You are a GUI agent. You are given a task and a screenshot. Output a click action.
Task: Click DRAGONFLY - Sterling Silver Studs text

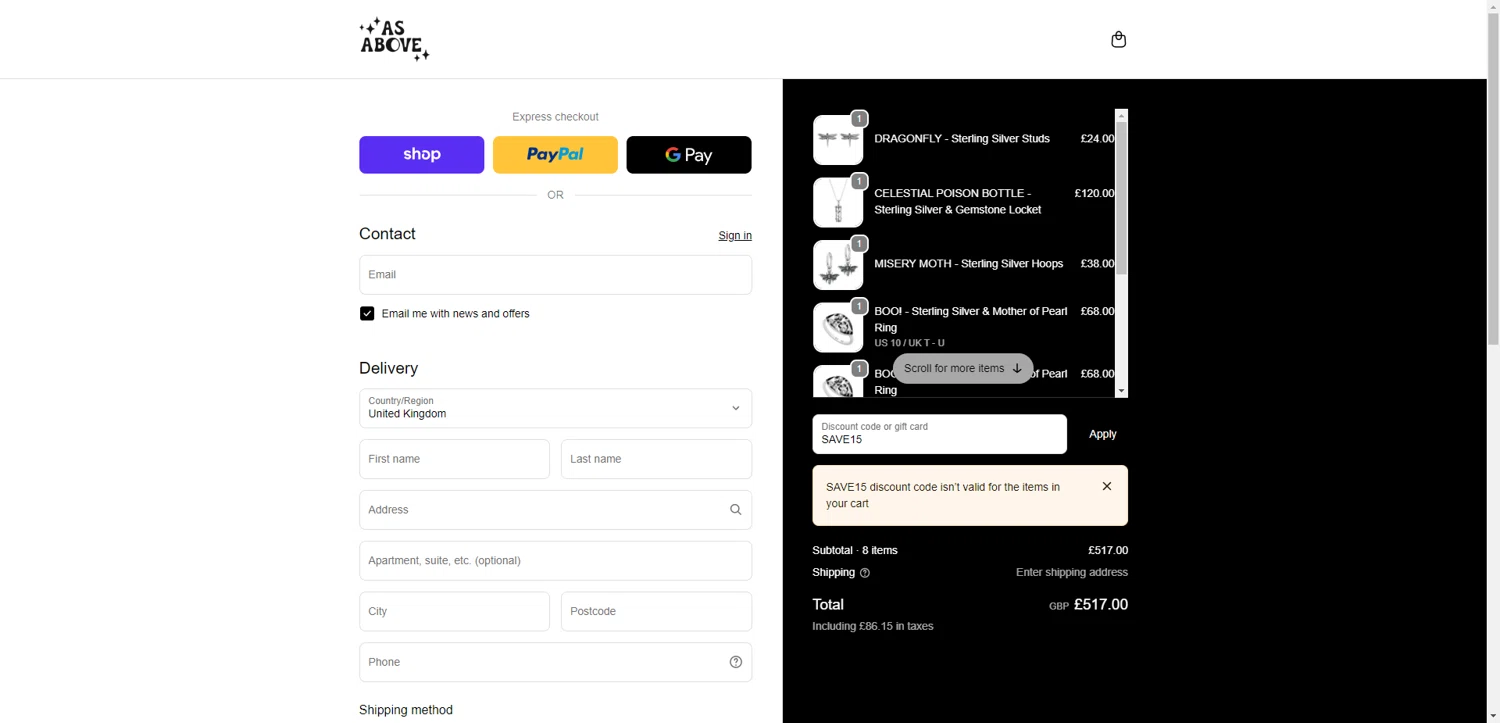click(962, 139)
